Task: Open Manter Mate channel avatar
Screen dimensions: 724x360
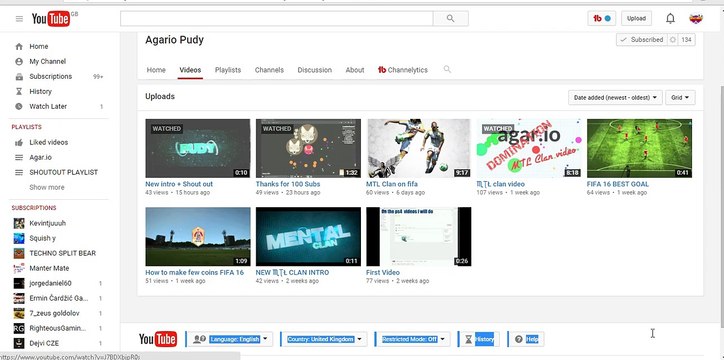Action: click(19, 268)
